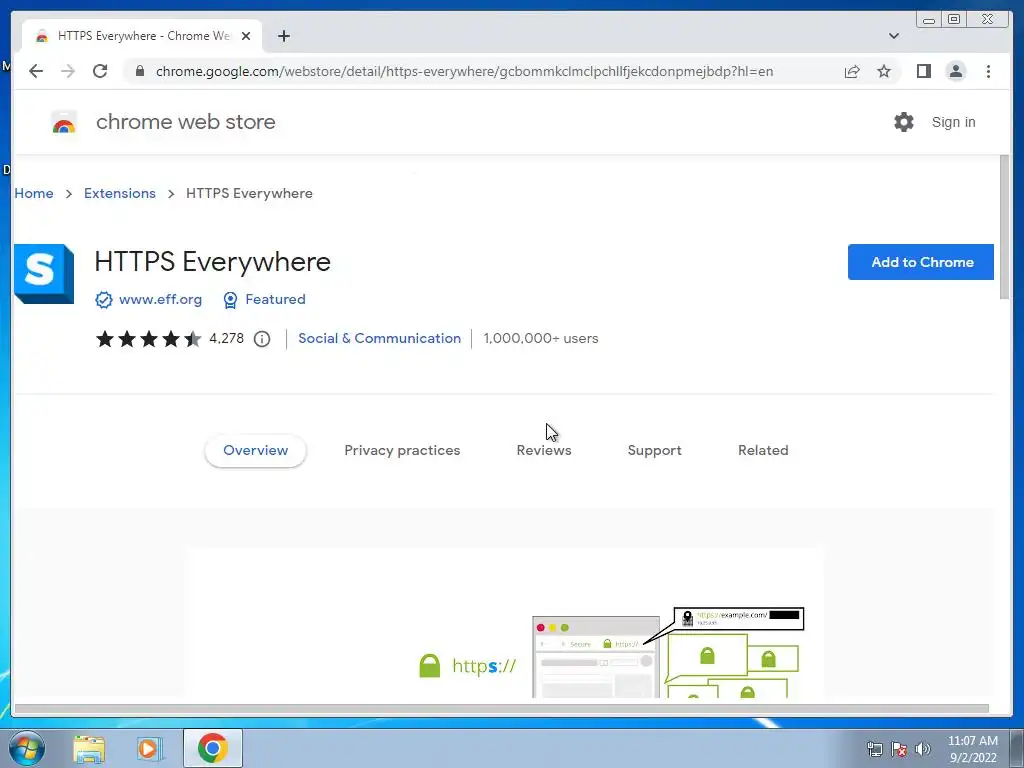This screenshot has width=1024, height=768.
Task: Visit the www.eff.org publisher link
Action: (161, 299)
